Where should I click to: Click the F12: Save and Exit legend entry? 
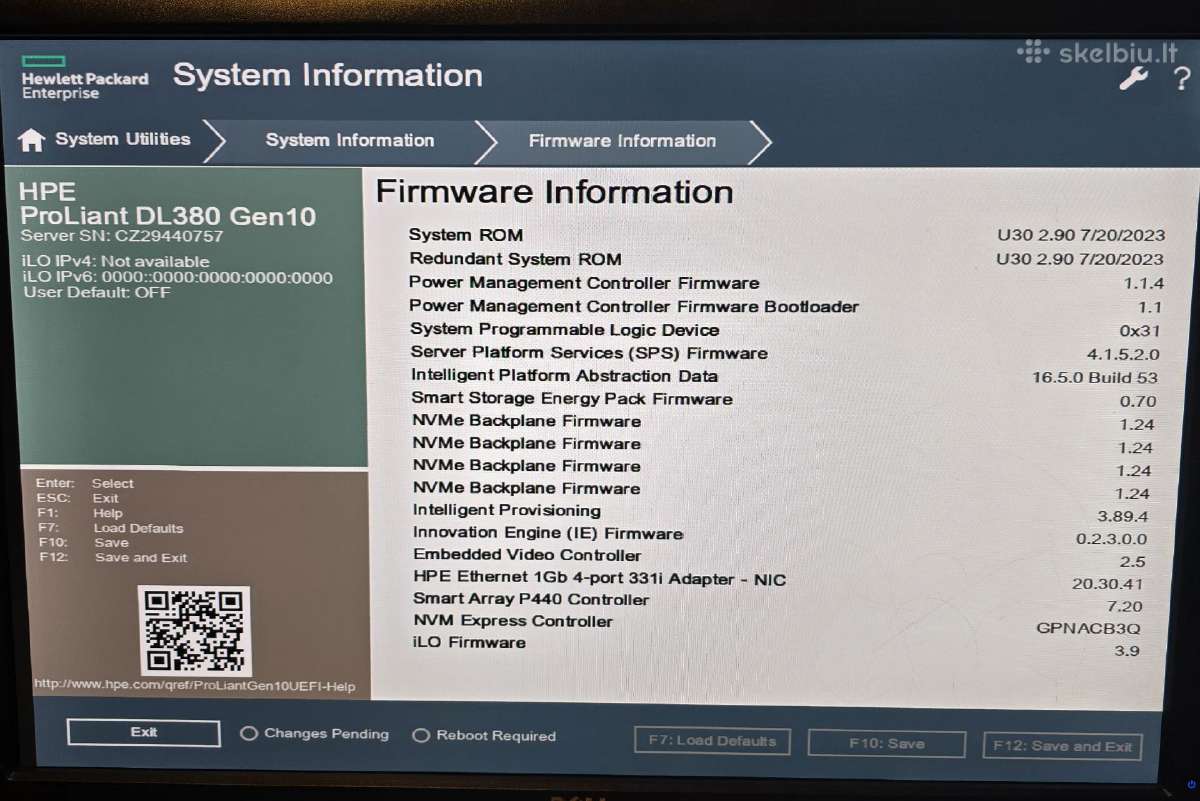point(113,558)
